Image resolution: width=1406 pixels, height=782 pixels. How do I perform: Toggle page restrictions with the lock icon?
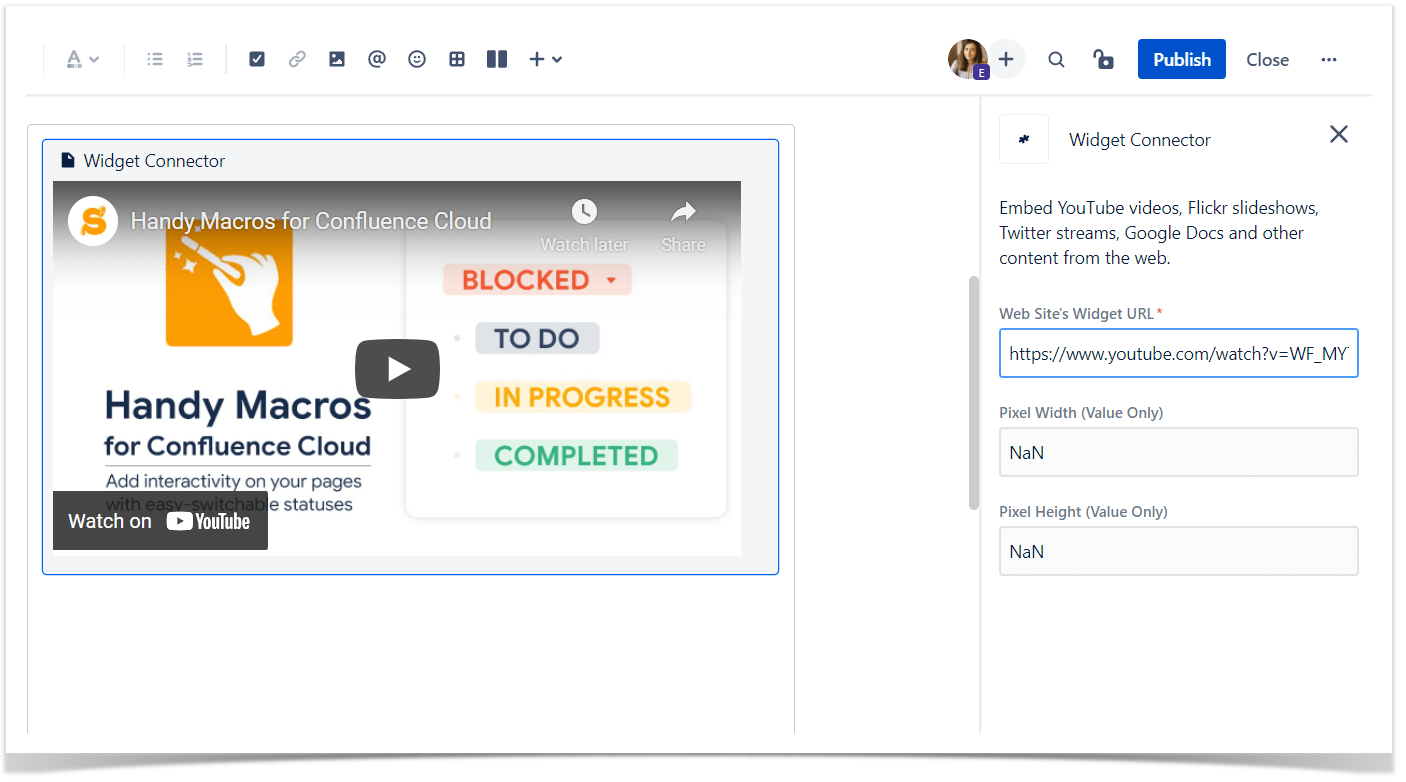coord(1103,59)
